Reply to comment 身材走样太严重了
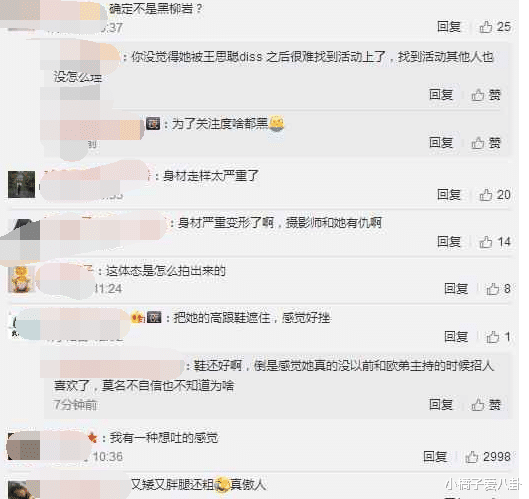529x499 pixels. 449,195
